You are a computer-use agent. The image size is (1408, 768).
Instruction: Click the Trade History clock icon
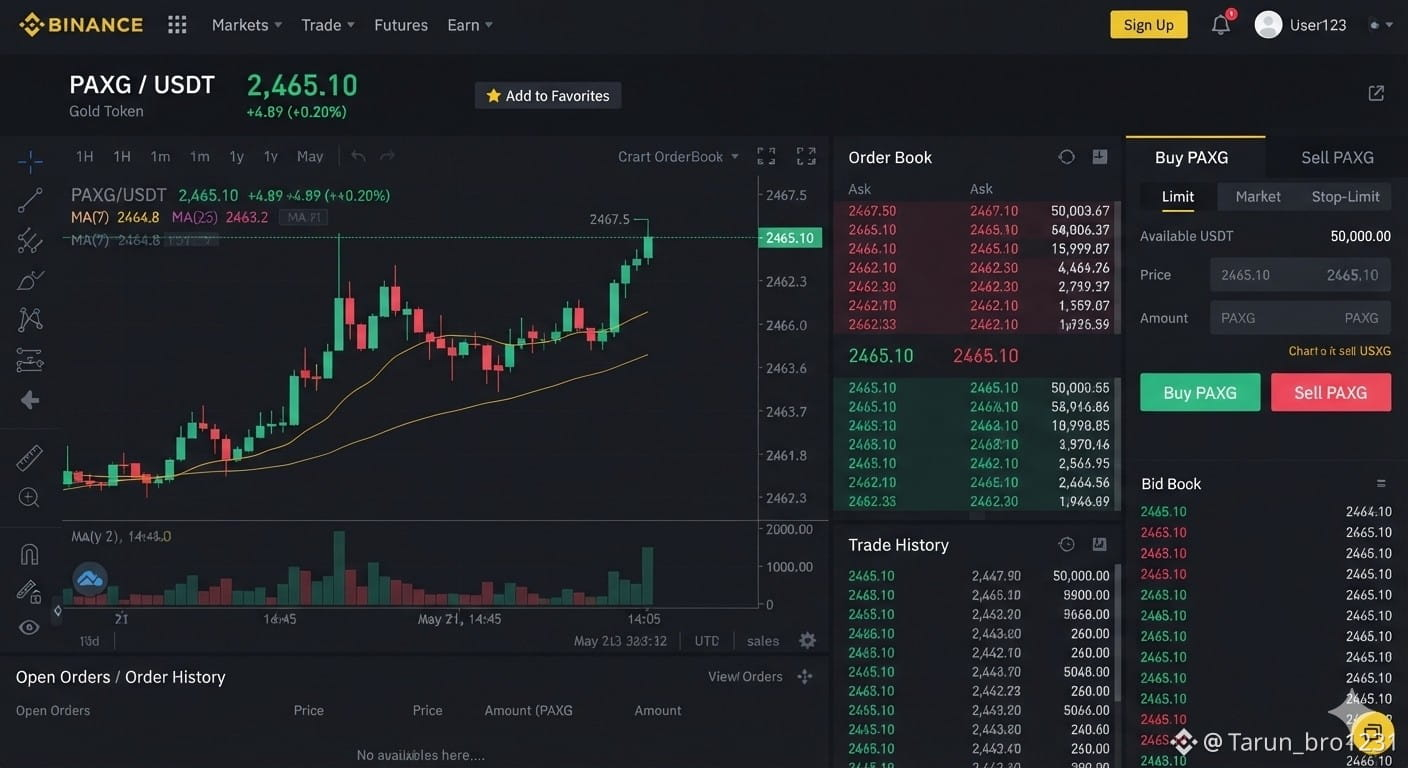1067,544
